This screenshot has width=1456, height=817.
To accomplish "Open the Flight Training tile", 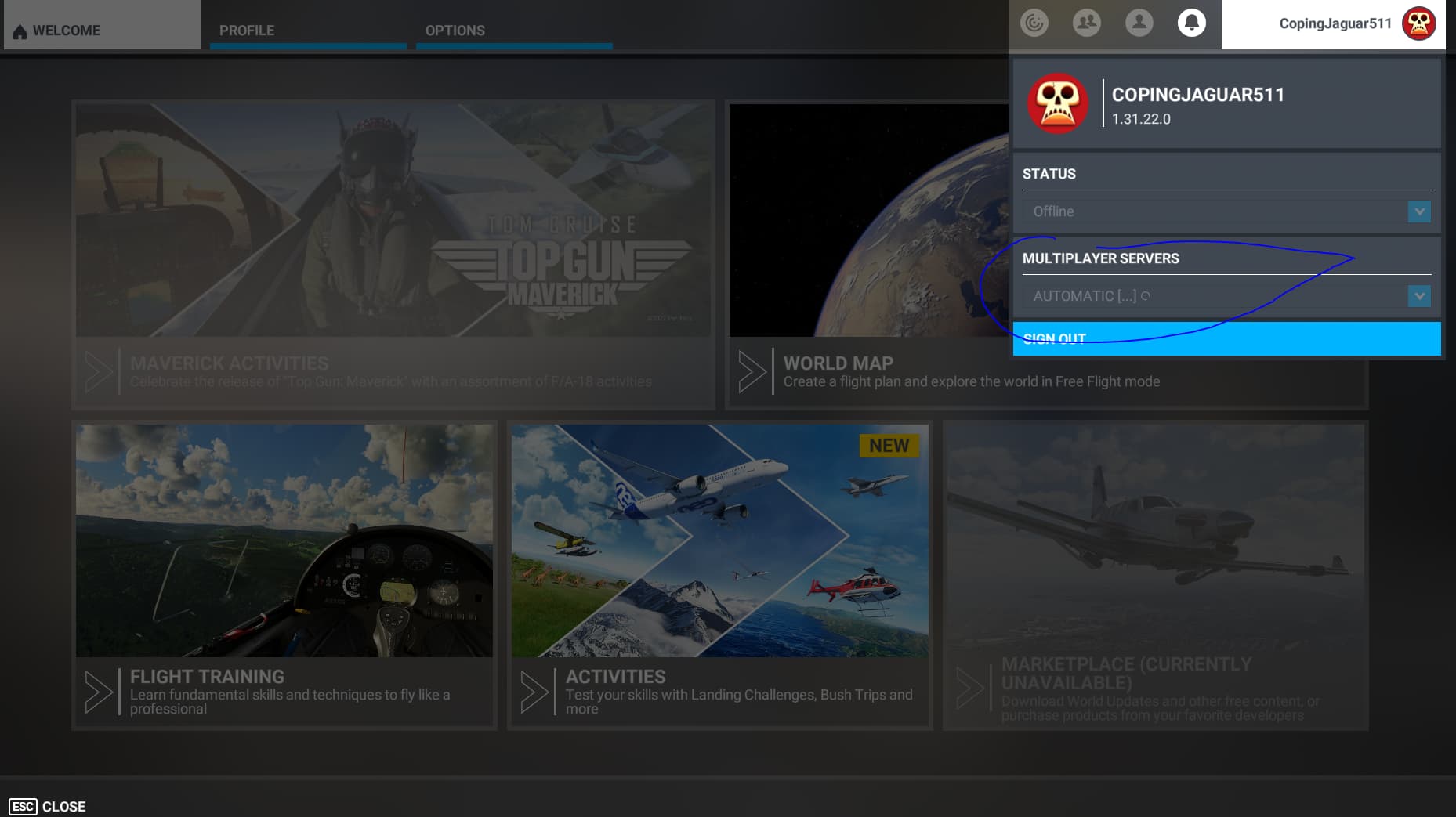I will point(284,576).
